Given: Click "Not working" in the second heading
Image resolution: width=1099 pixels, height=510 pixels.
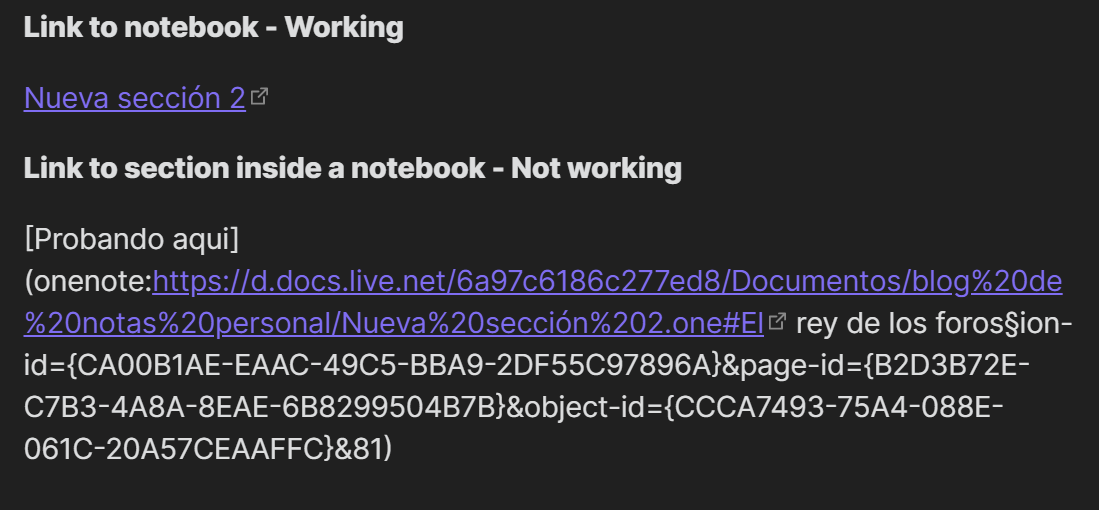Looking at the screenshot, I should coord(596,168).
